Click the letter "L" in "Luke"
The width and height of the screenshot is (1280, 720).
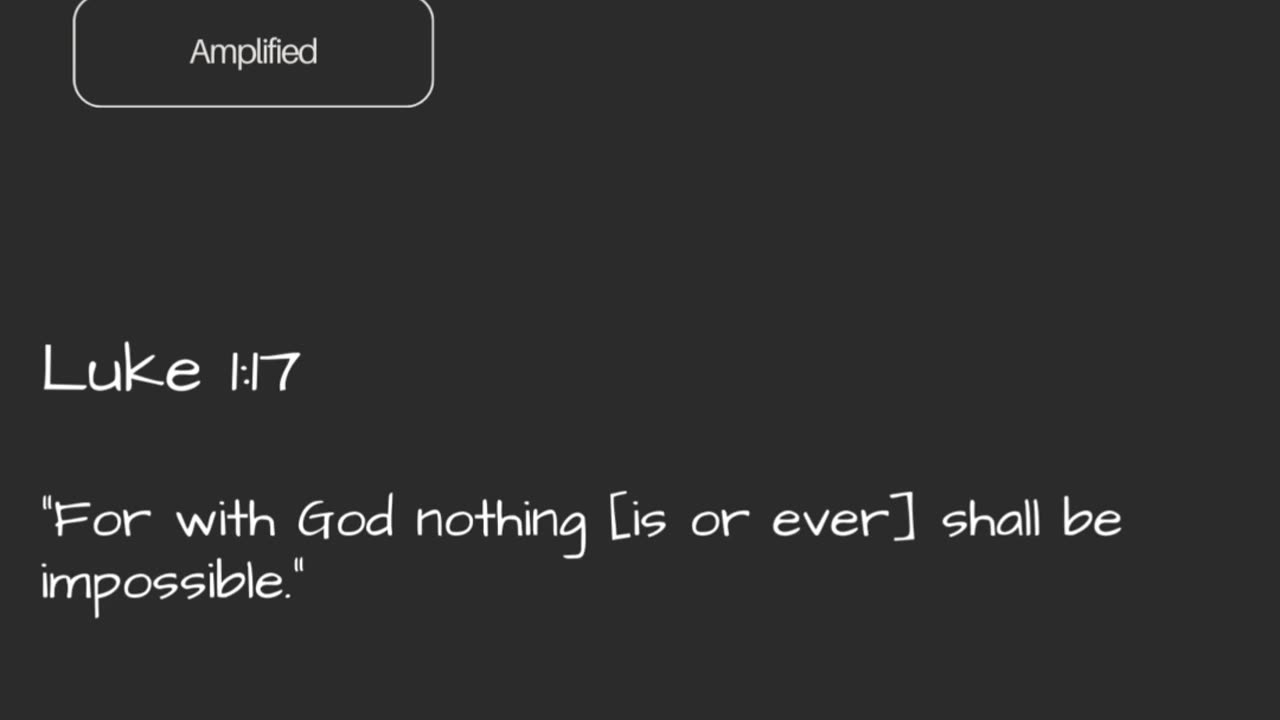click(x=57, y=368)
